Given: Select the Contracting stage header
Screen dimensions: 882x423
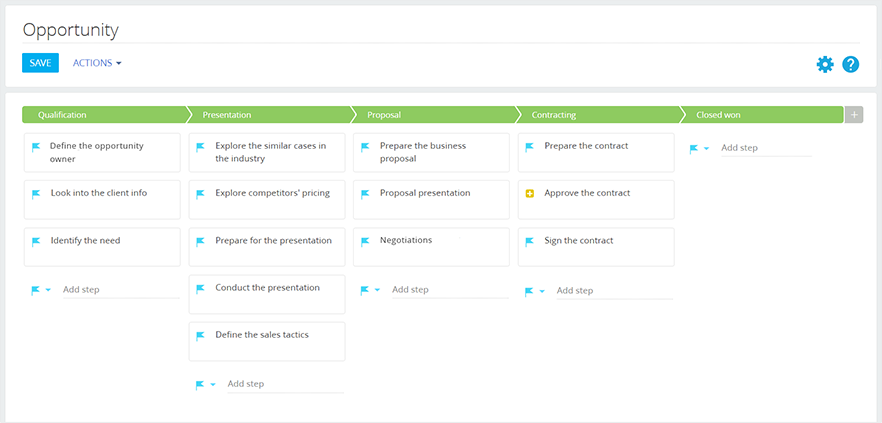Looking at the screenshot, I should pyautogui.click(x=598, y=115).
